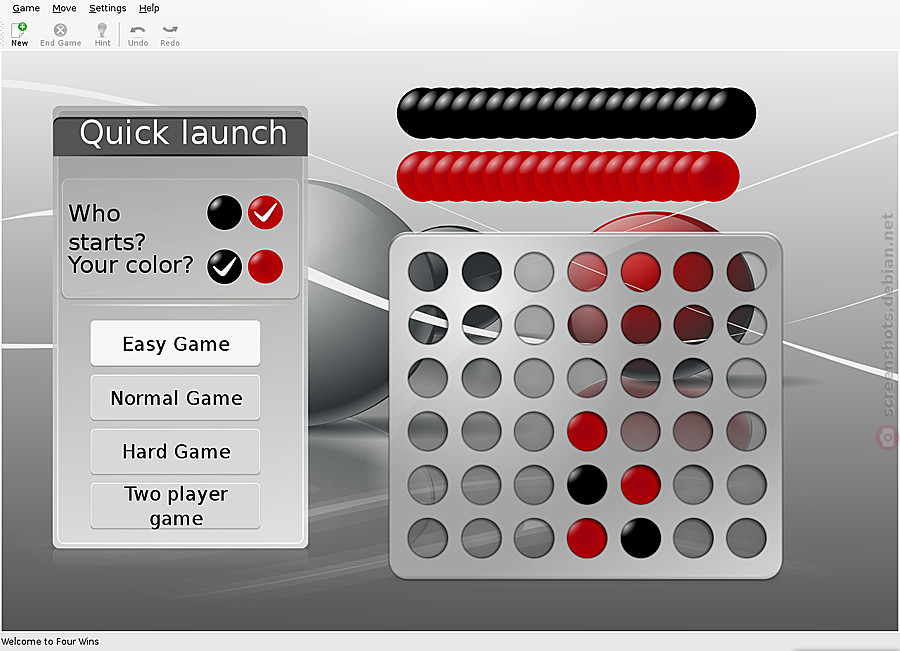The image size is (900, 651).
Task: Start a Two player game
Action: click(x=176, y=506)
